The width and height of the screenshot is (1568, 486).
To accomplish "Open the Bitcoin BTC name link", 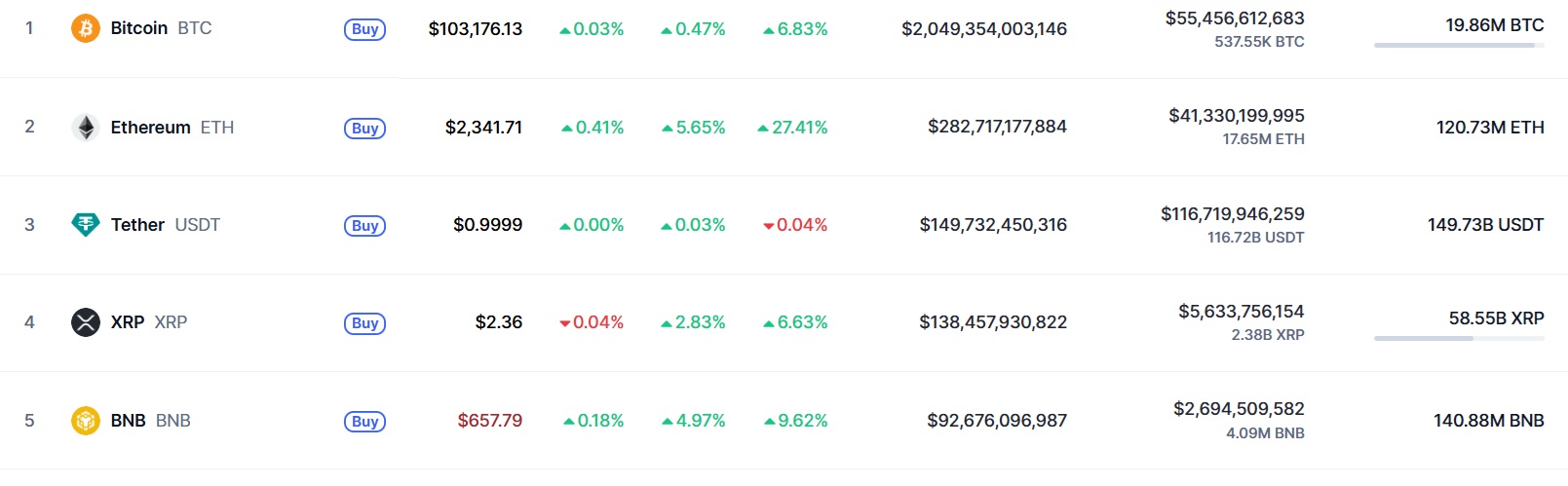I will point(161,28).
